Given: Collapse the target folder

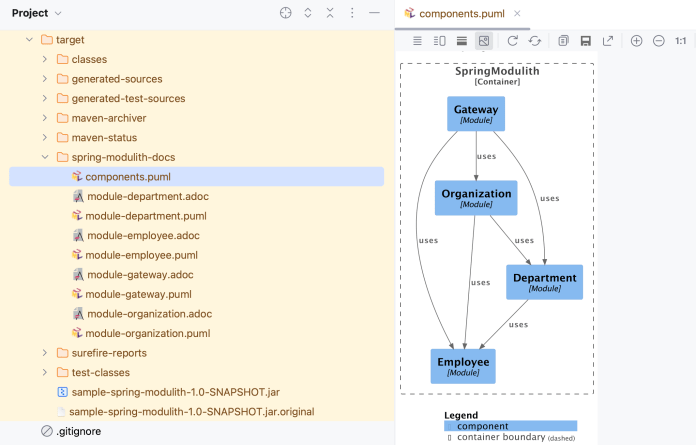Looking at the screenshot, I should tap(30, 40).
